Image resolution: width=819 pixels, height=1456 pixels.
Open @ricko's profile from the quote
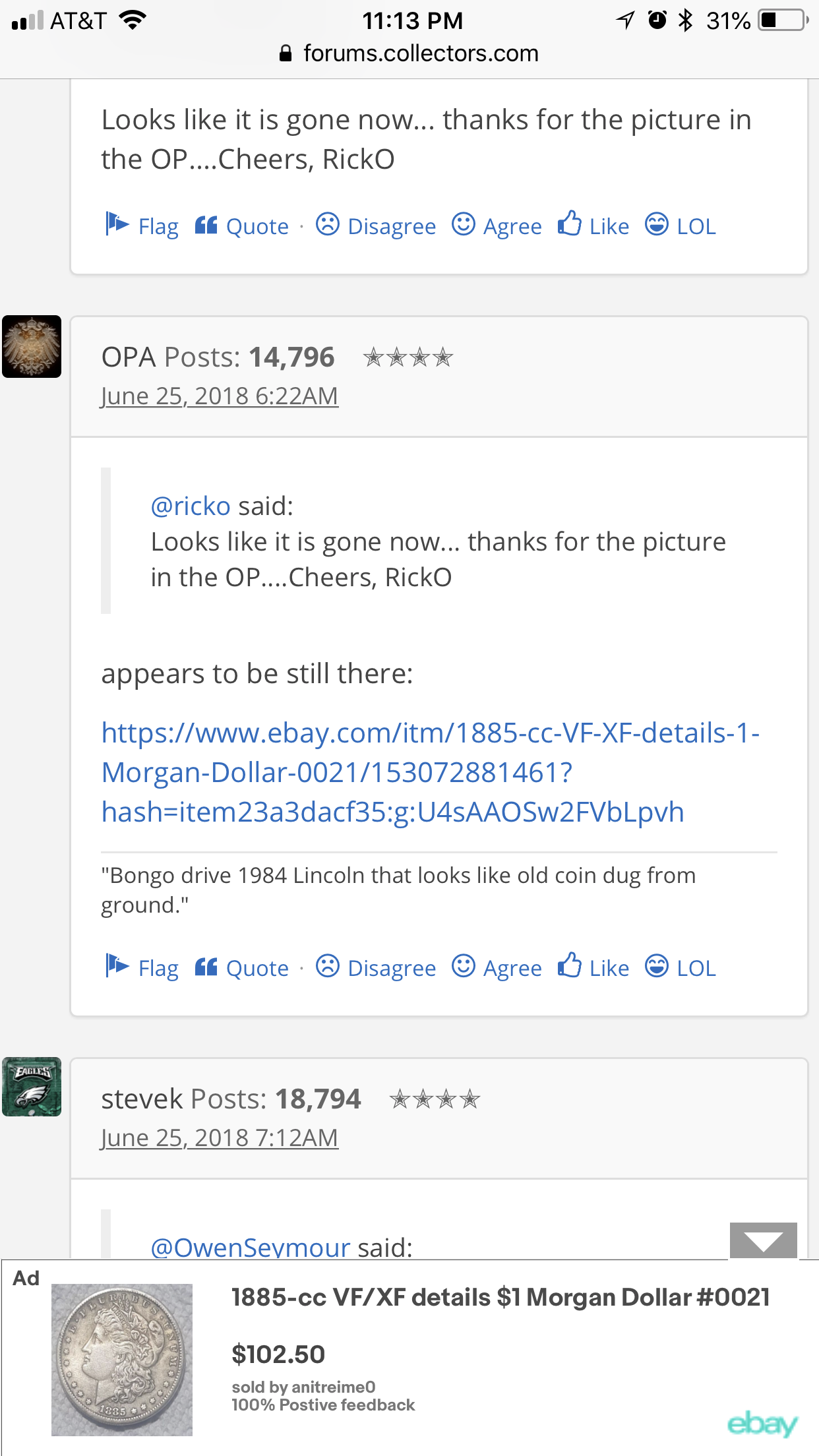[191, 506]
